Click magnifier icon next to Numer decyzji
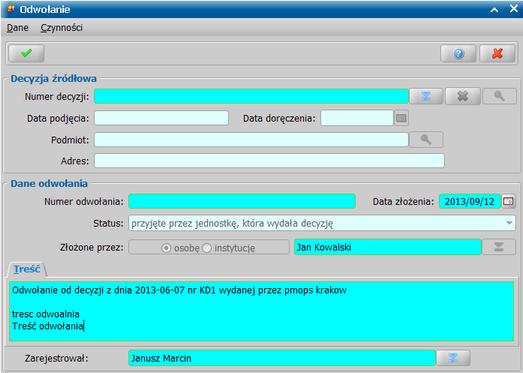 coord(499,96)
